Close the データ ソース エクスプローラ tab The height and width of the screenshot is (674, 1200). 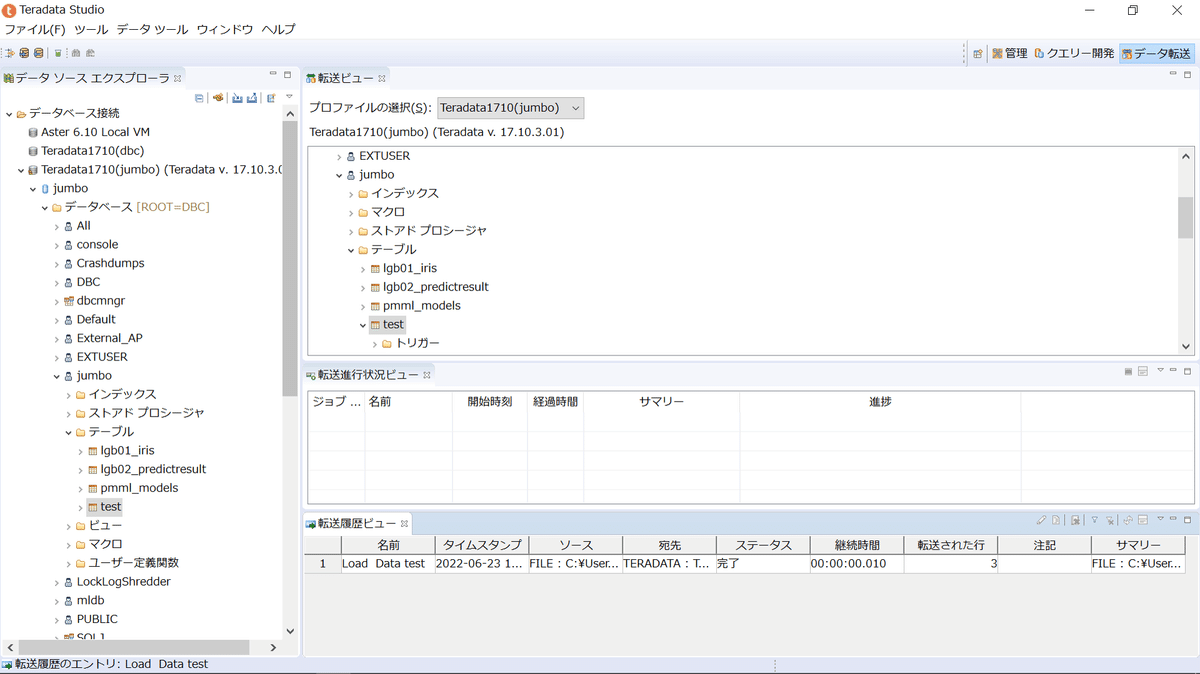click(178, 78)
